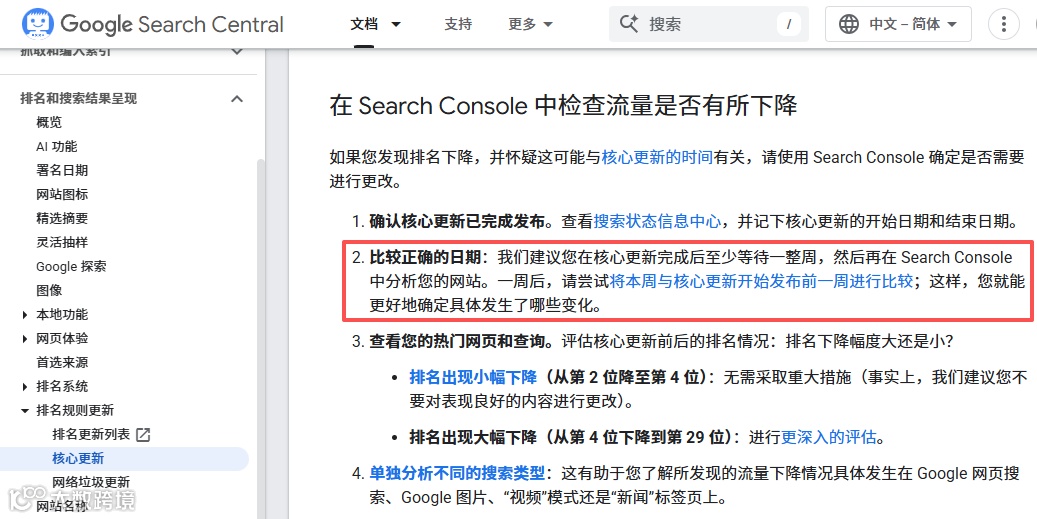Click the external link icon beside 排名更新列表
Image resolution: width=1037 pixels, height=519 pixels.
[x=143, y=435]
